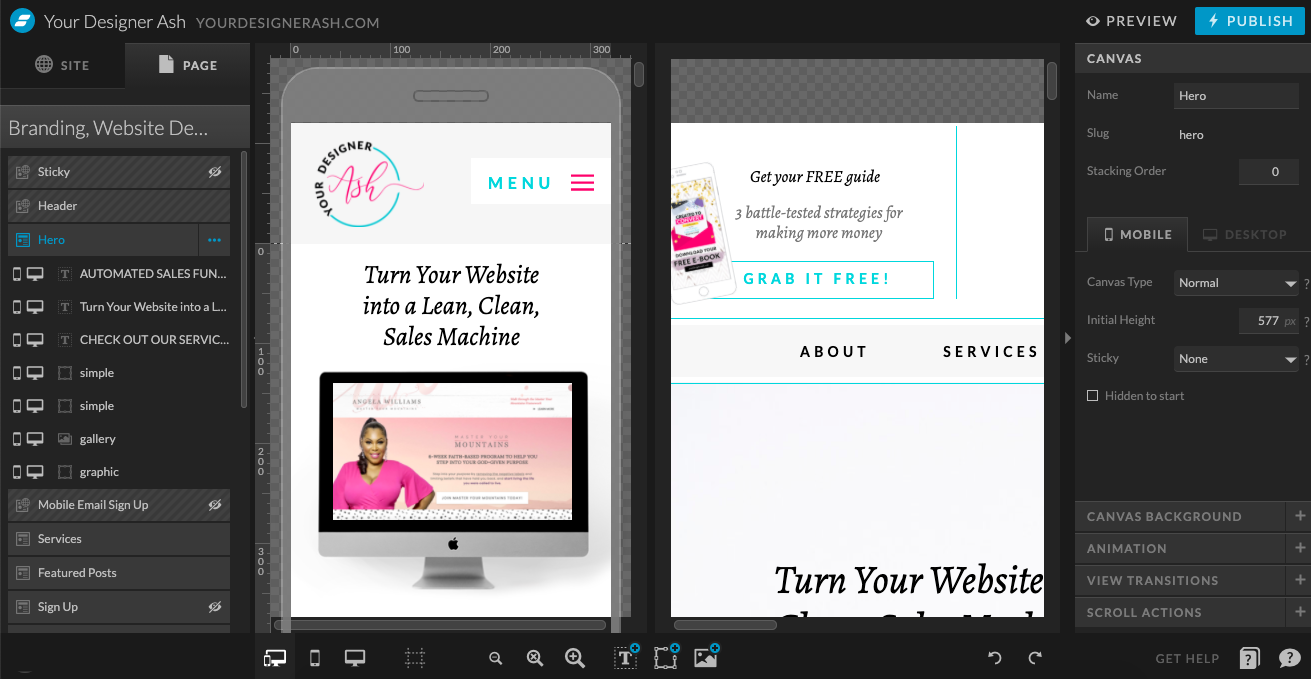Click the Get Help link
The height and width of the screenshot is (679, 1311).
1187,658
